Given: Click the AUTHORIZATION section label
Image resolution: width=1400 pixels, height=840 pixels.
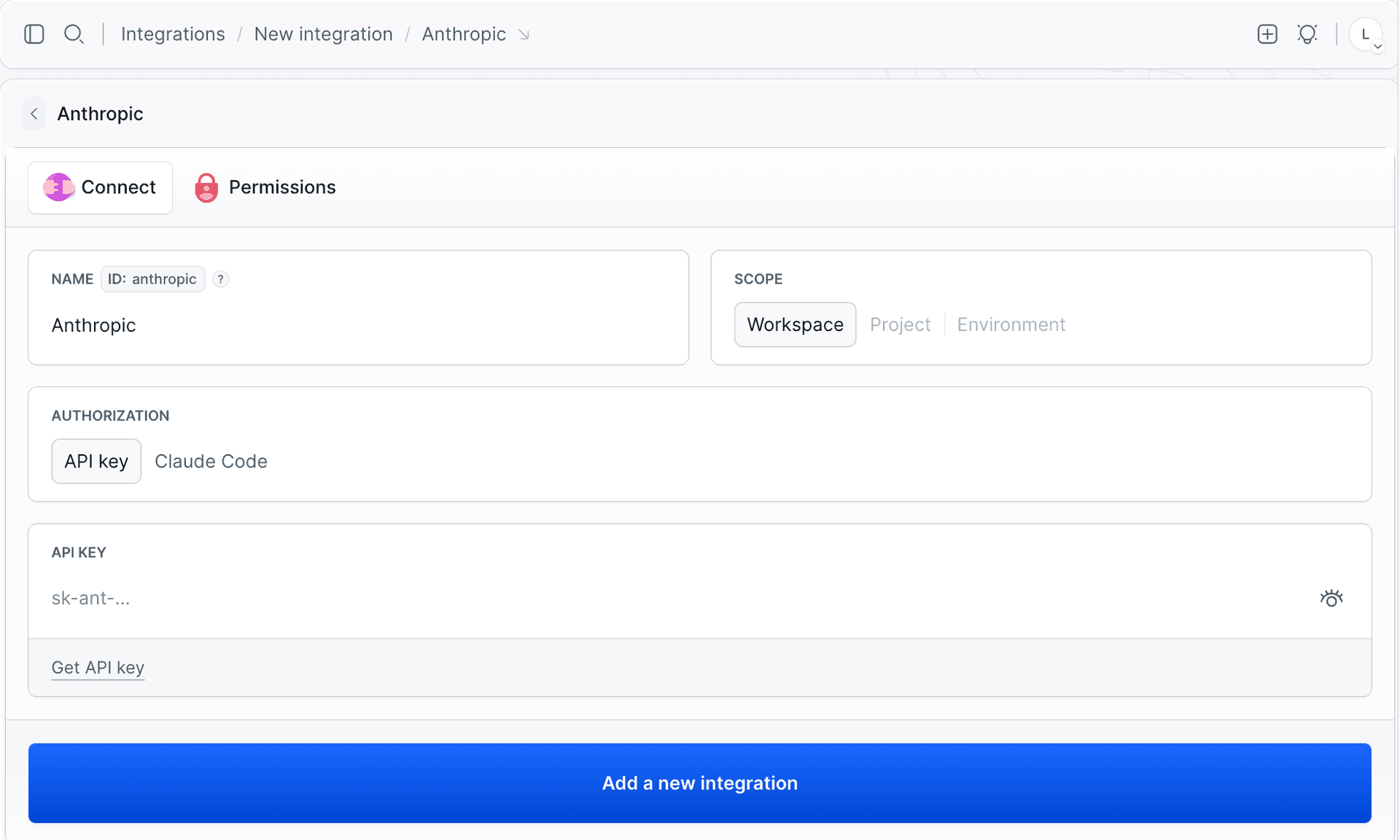Looking at the screenshot, I should pyautogui.click(x=110, y=416).
